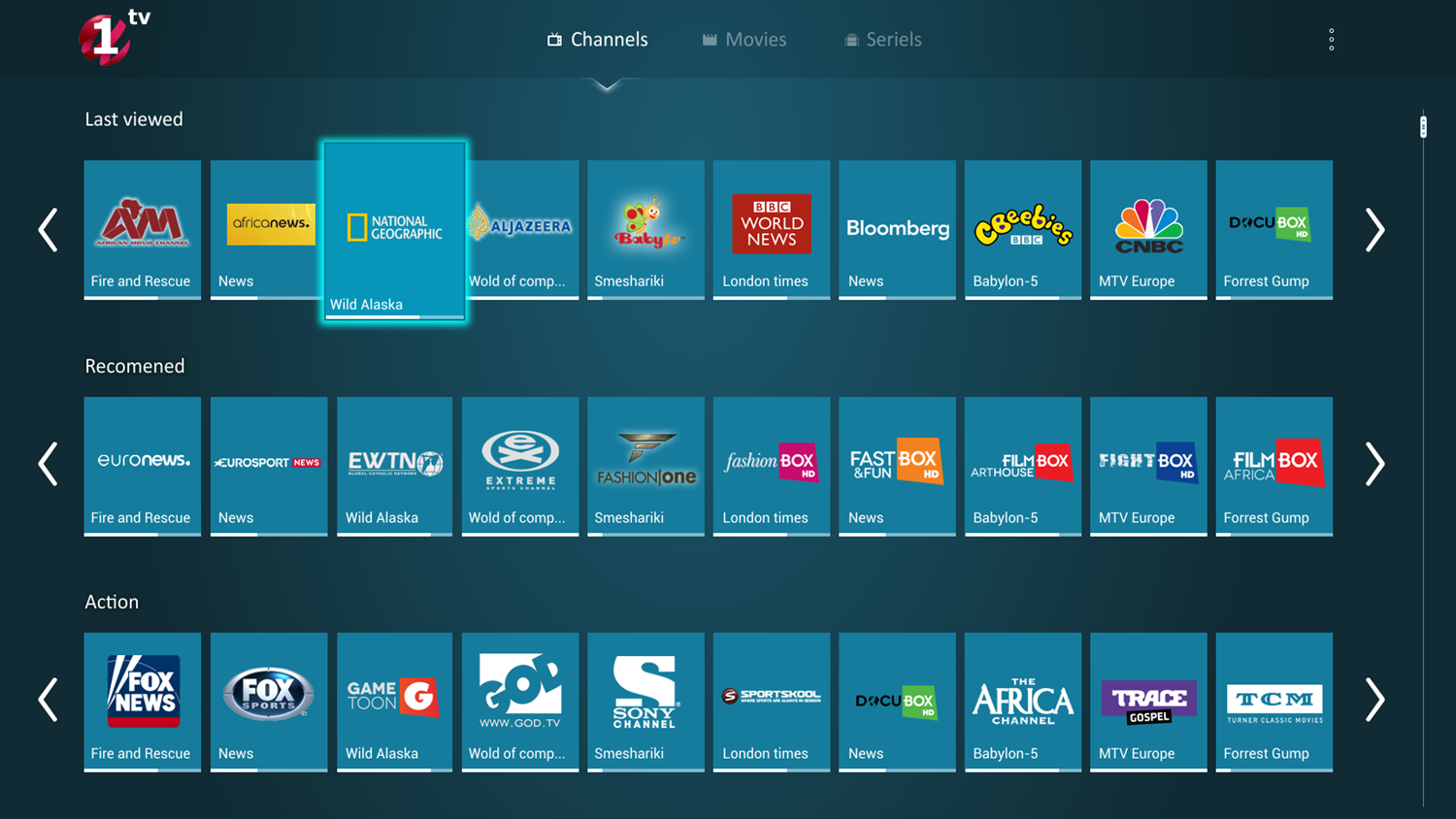Open the three-dot options menu
Image resolution: width=1456 pixels, height=819 pixels.
pos(1332,40)
